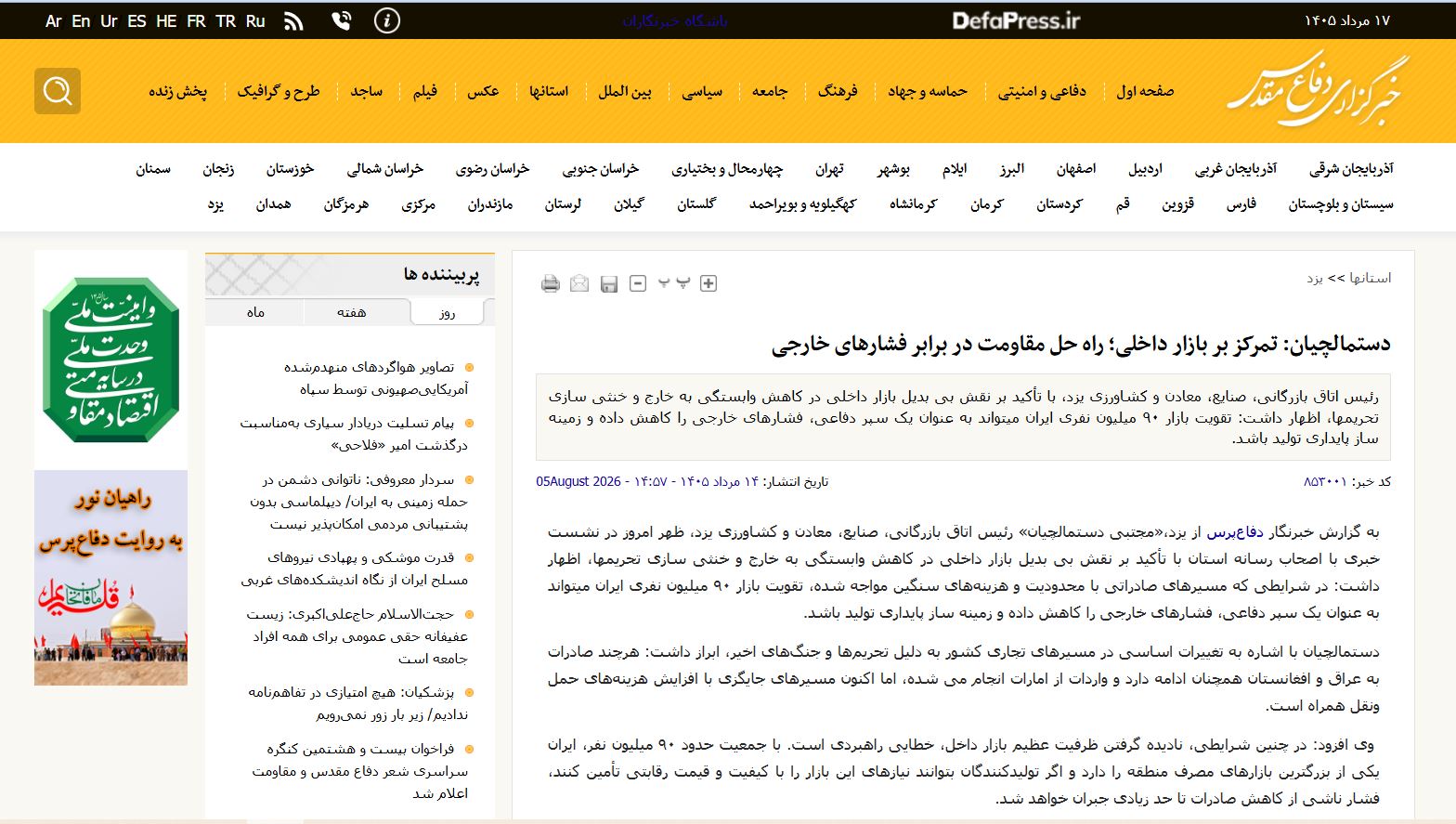The height and width of the screenshot is (824, 1456).
Task: Open the سیاسی menu item
Action: click(702, 91)
